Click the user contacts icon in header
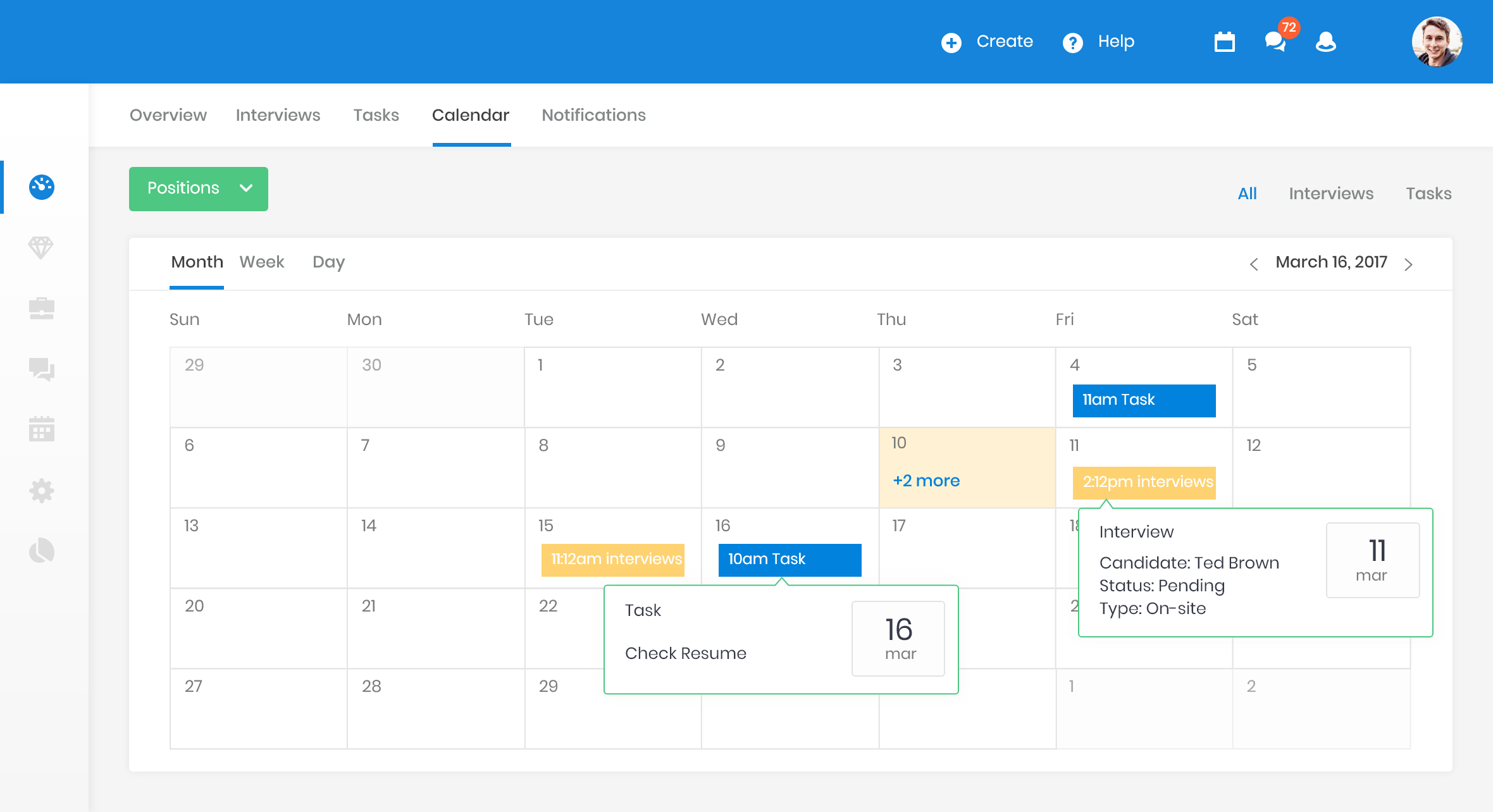This screenshot has height=812, width=1493. [1325, 42]
